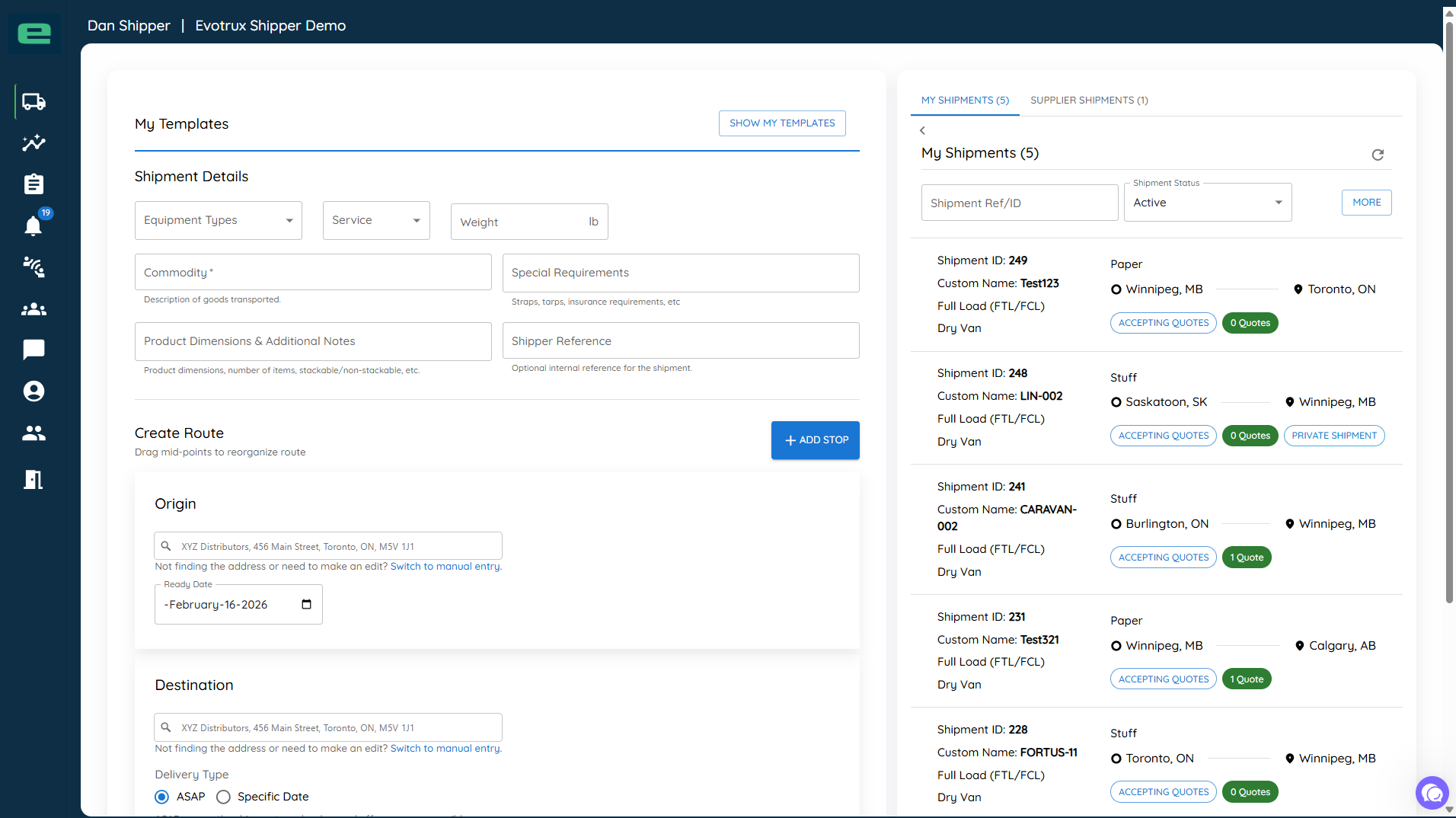Image resolution: width=1456 pixels, height=818 pixels.
Task: Open the chat message sidebar icon
Action: pos(34,350)
